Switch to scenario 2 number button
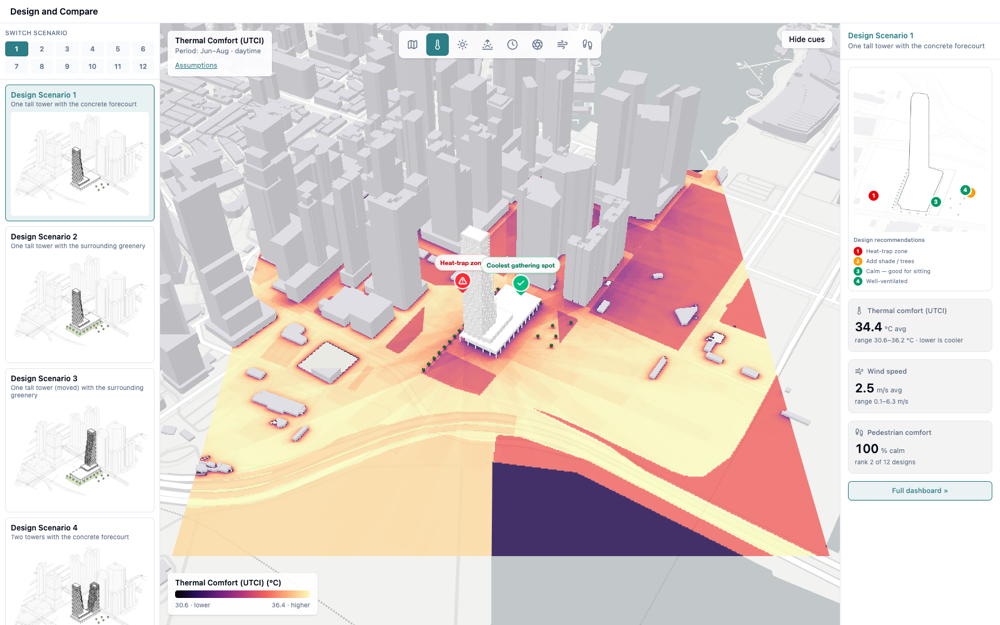1000x625 pixels. [41, 48]
